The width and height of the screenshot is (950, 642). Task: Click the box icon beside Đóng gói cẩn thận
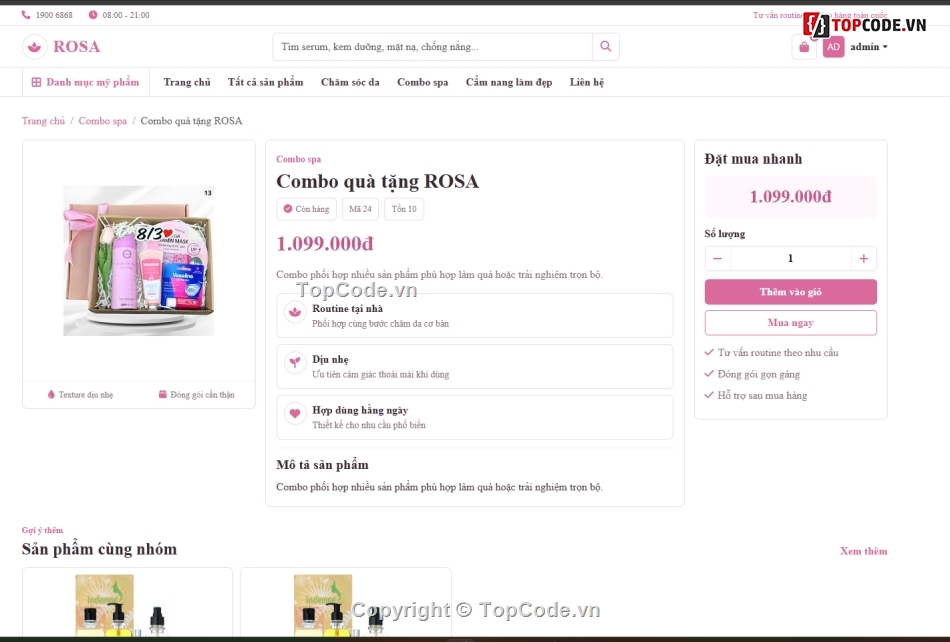pos(162,394)
